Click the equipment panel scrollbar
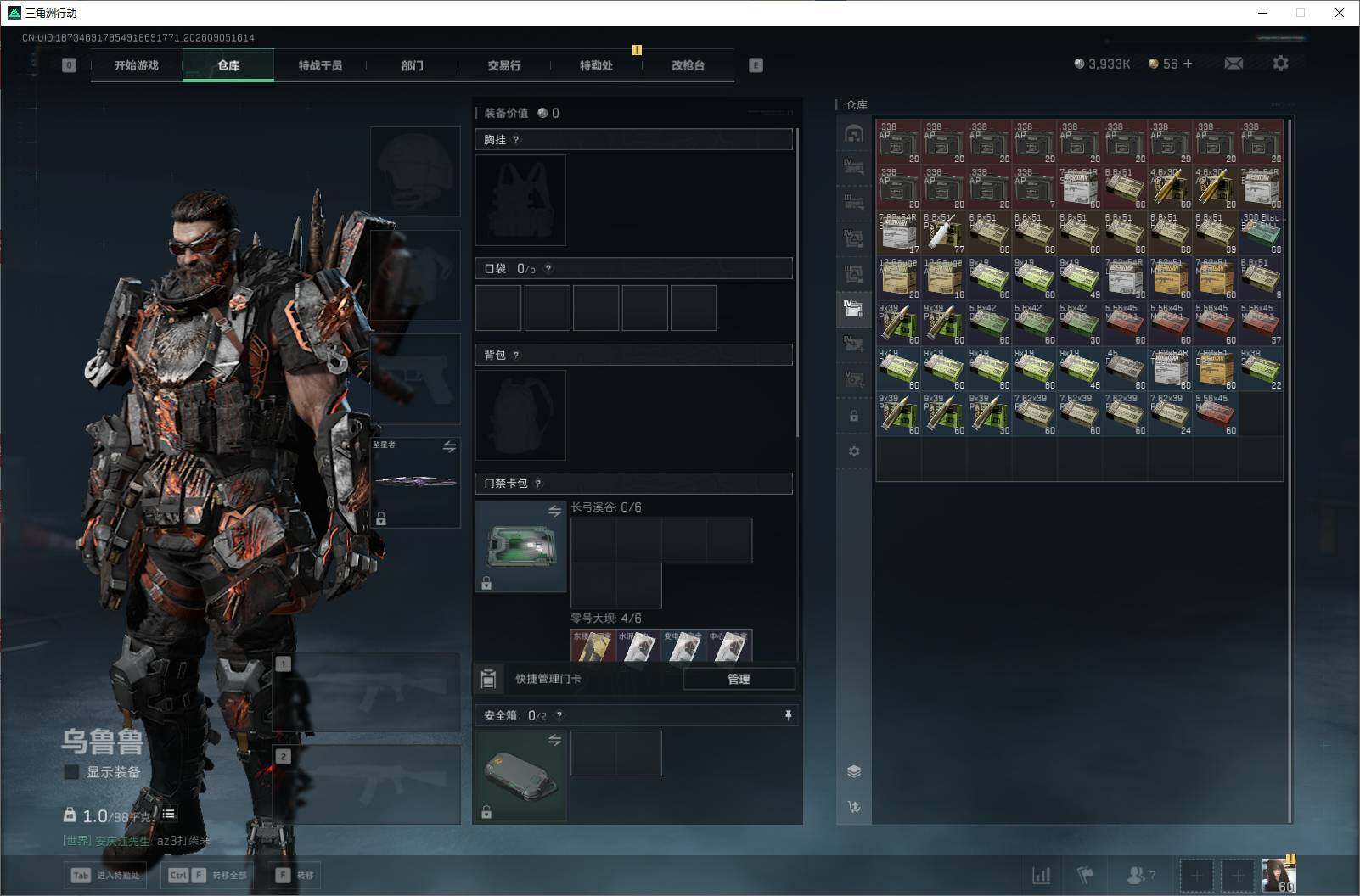The height and width of the screenshot is (896, 1360). click(x=798, y=284)
